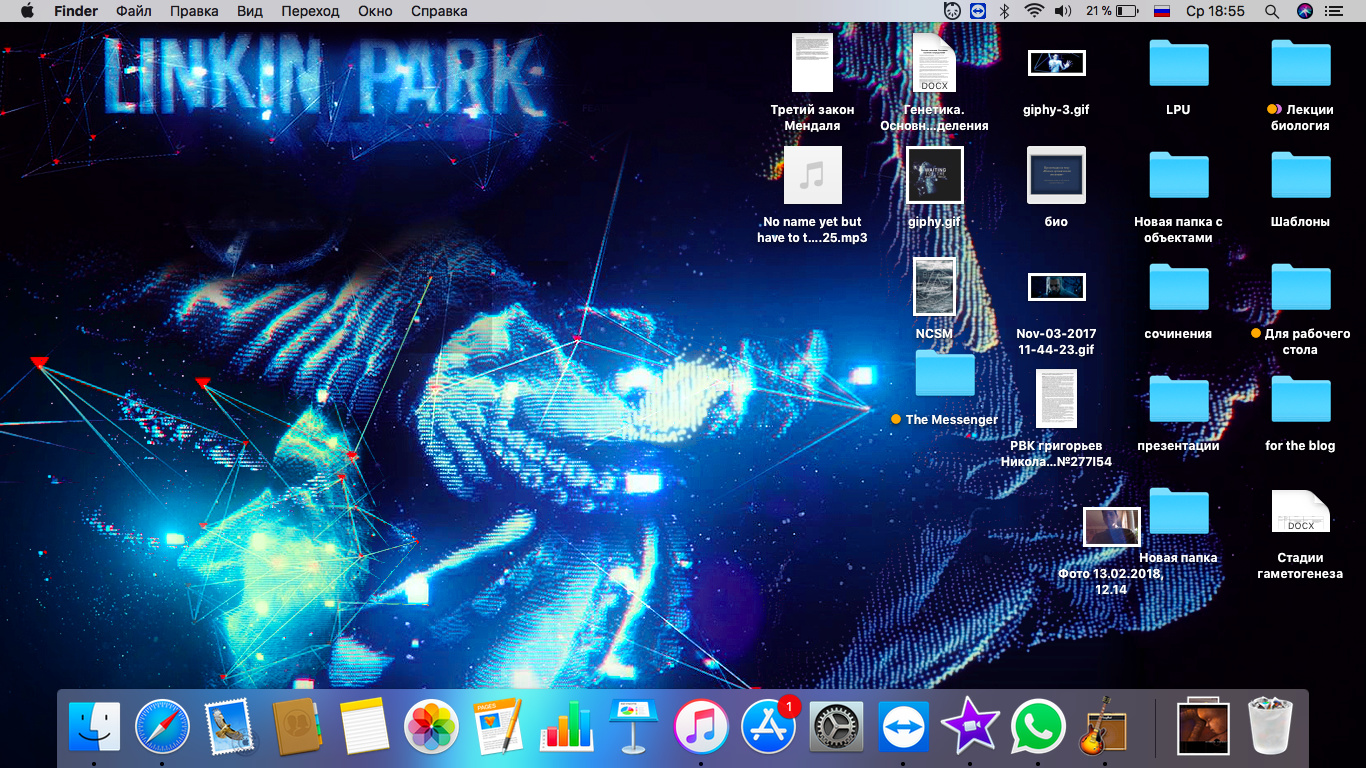Select the Новая папка с объектами folder

click(x=1178, y=175)
